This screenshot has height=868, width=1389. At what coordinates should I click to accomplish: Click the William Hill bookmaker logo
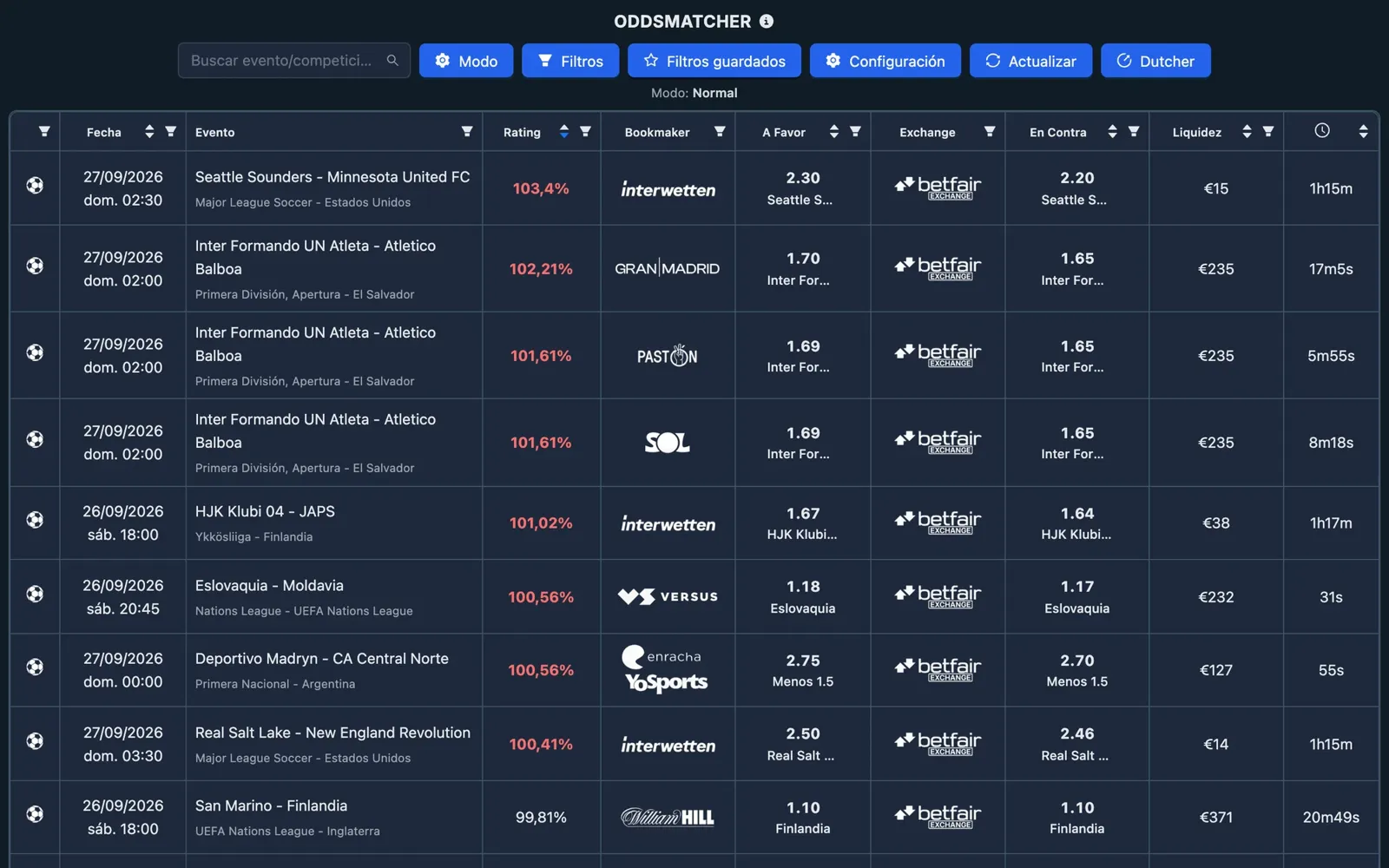[x=668, y=817]
